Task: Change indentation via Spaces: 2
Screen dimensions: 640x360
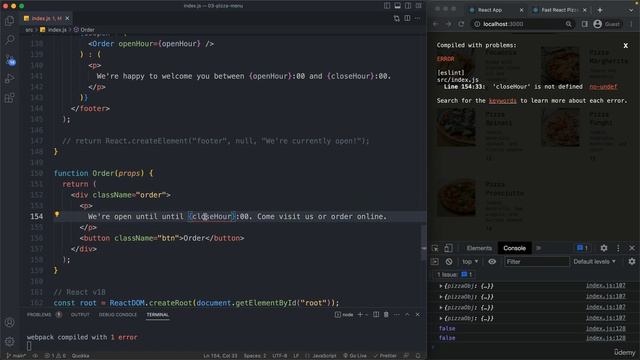Action: (x=255, y=356)
